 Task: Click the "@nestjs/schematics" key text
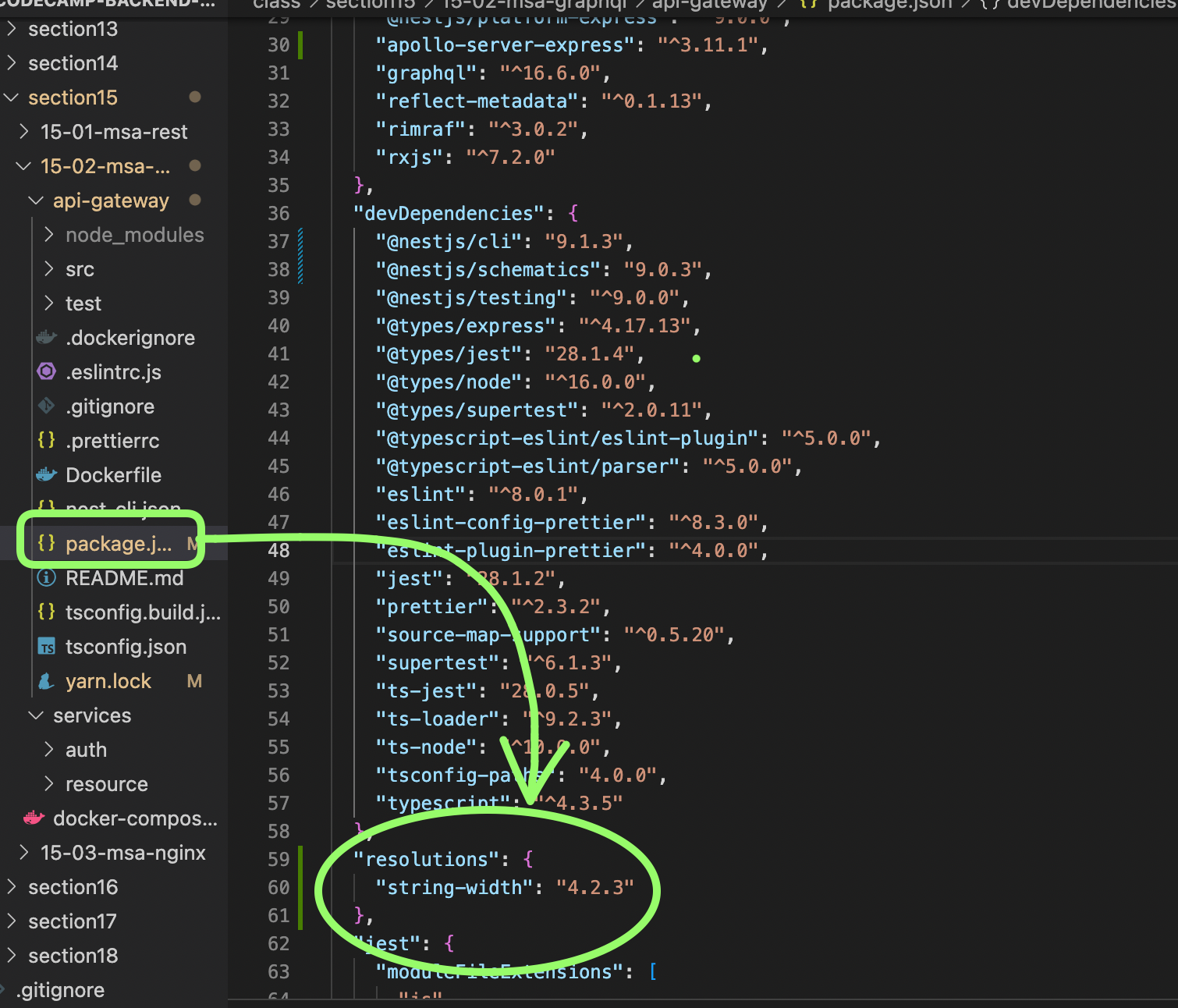click(x=488, y=269)
